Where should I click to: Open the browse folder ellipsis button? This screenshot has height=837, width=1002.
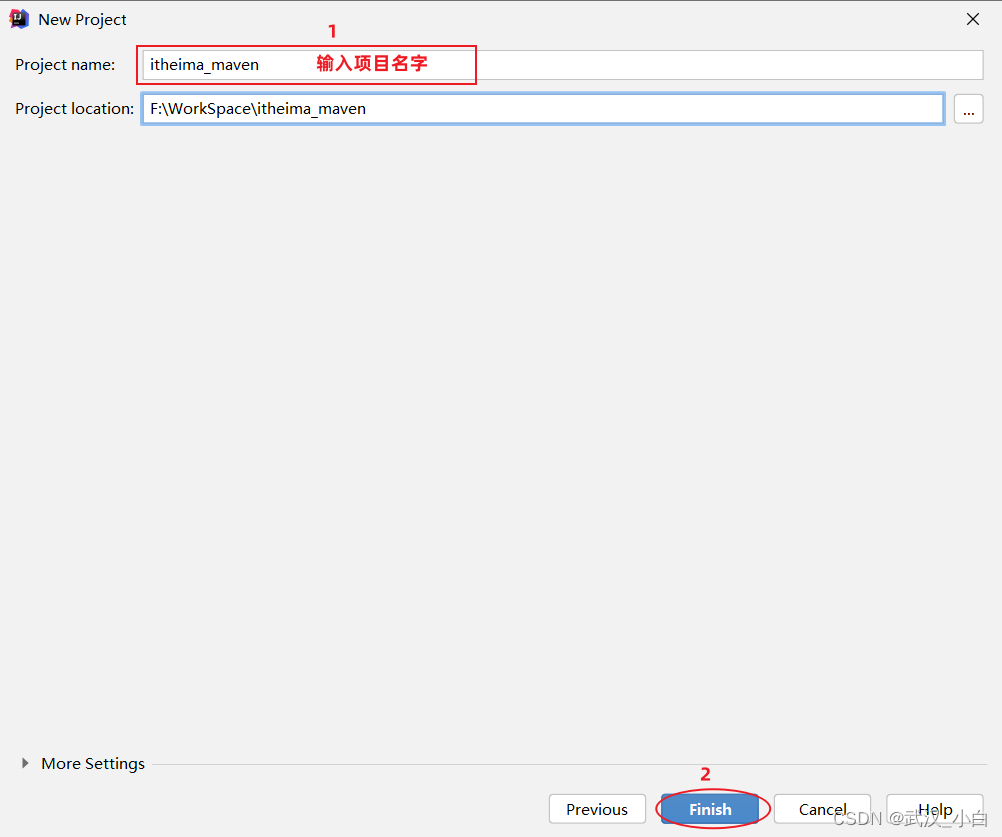point(968,109)
